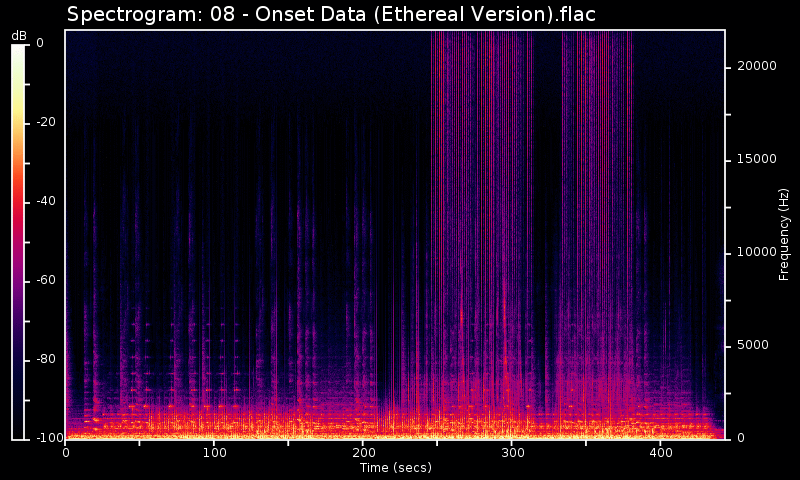Click the 400 mark on the time axis

pyautogui.click(x=660, y=453)
